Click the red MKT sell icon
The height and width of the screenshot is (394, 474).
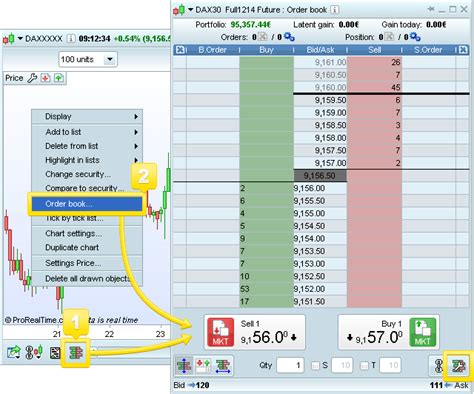click(x=220, y=332)
